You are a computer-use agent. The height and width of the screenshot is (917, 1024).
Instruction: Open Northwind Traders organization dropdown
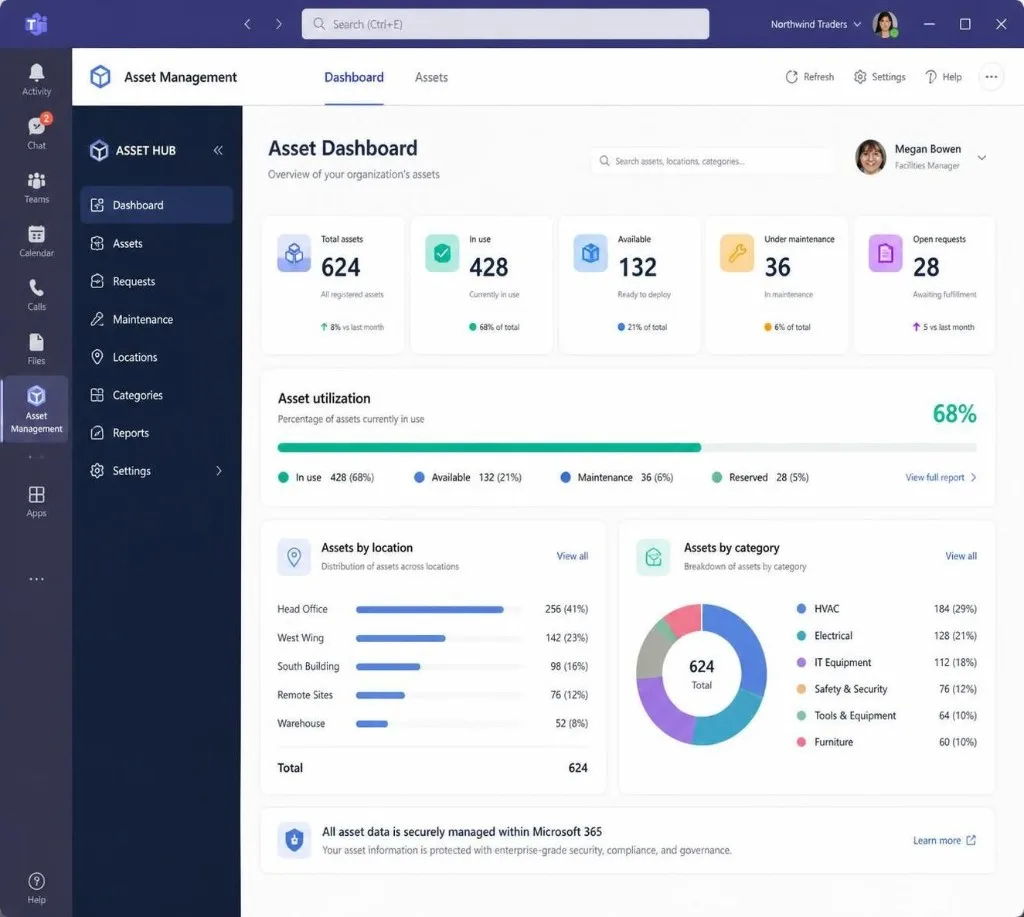click(816, 24)
